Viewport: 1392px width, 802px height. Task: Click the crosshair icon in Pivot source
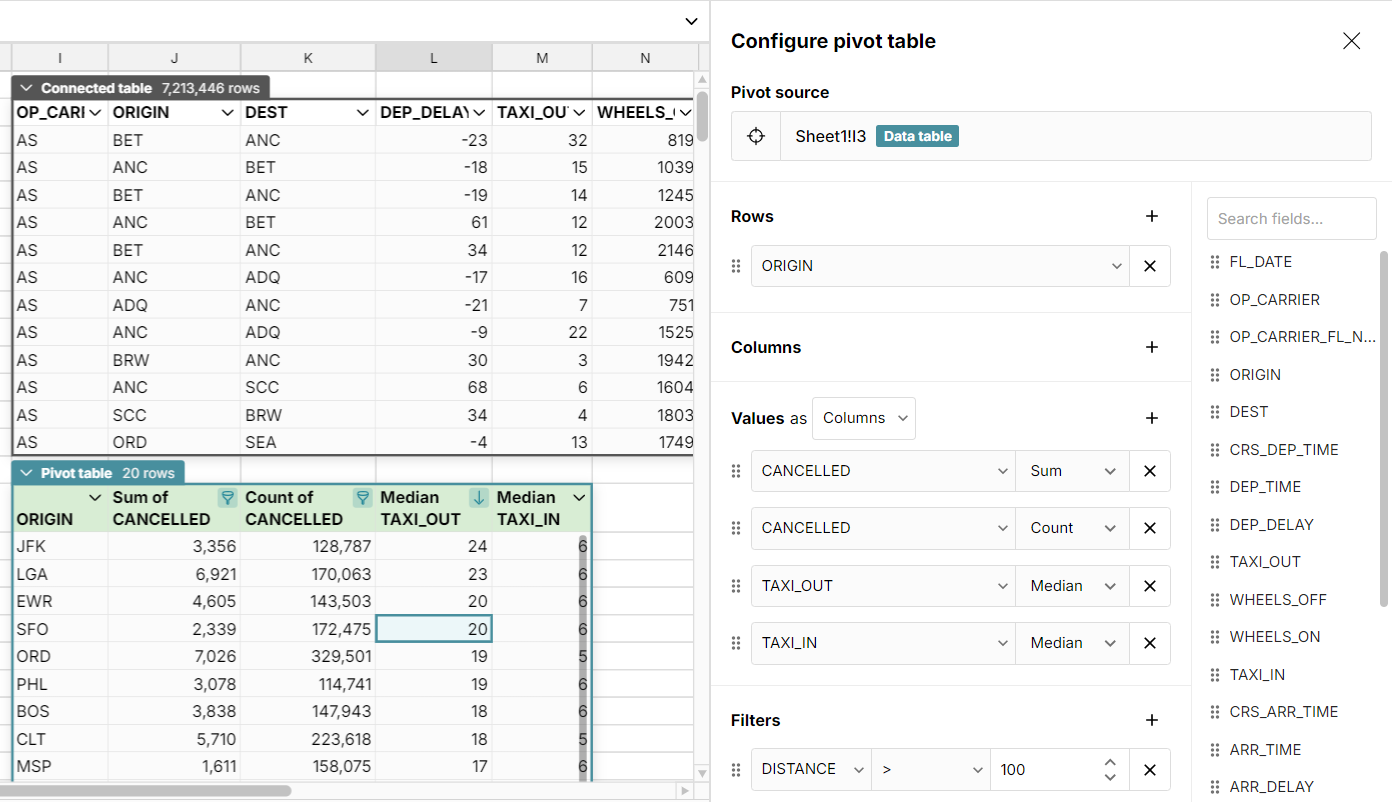click(755, 136)
